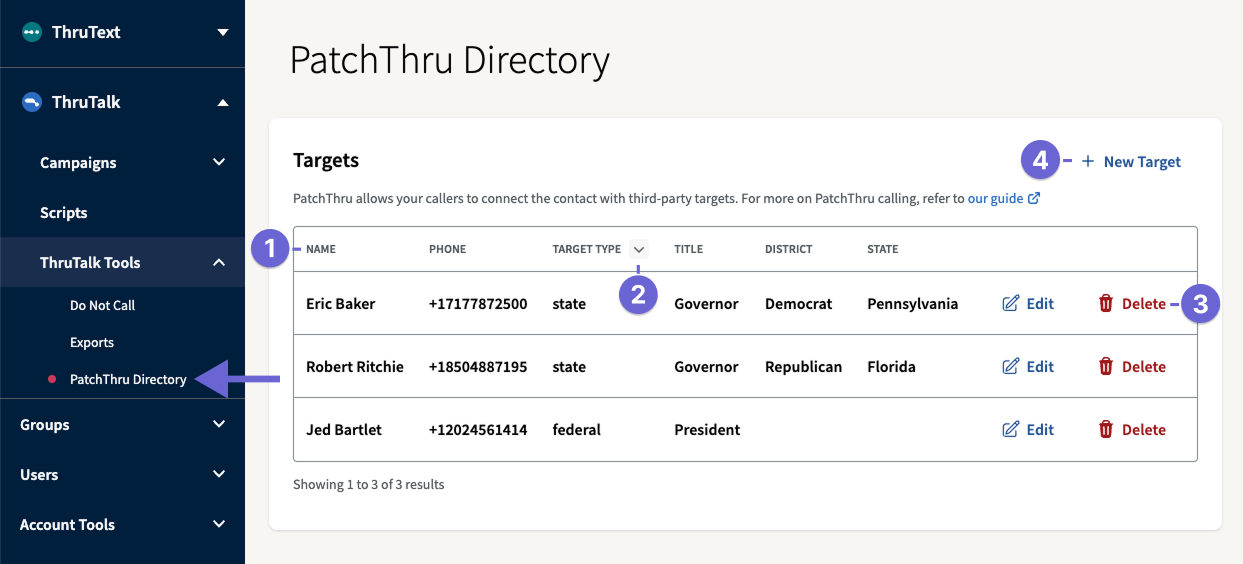Click the trash icon in Jed Bartlet row
The height and width of the screenshot is (564, 1243).
(x=1106, y=429)
